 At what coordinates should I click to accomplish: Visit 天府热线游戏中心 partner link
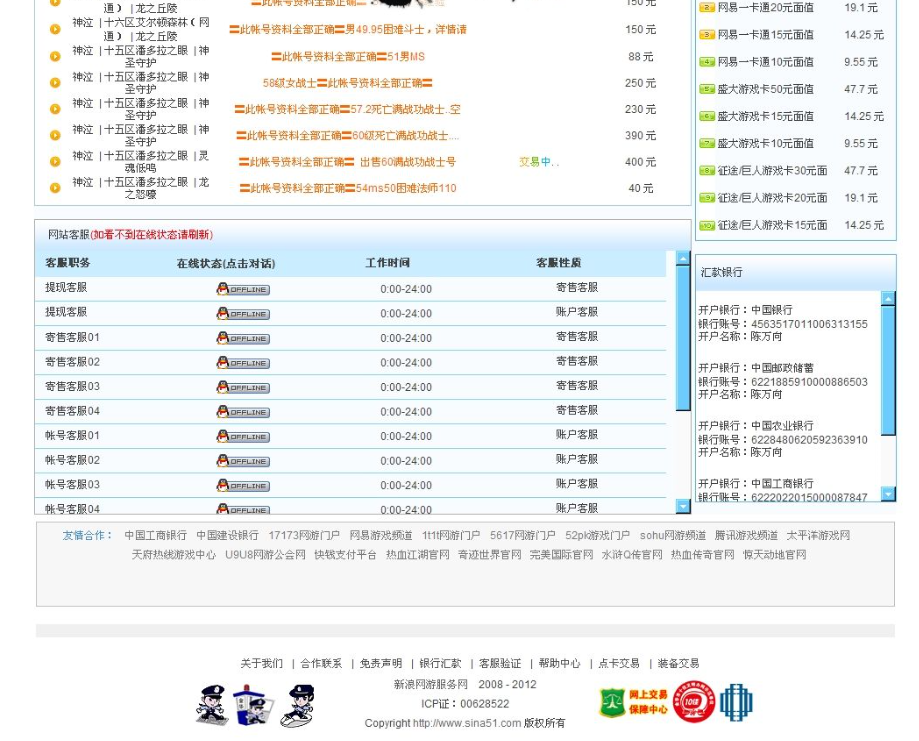tap(173, 555)
